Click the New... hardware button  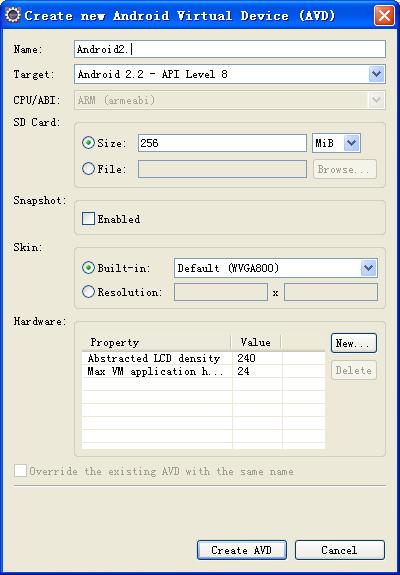(x=354, y=343)
